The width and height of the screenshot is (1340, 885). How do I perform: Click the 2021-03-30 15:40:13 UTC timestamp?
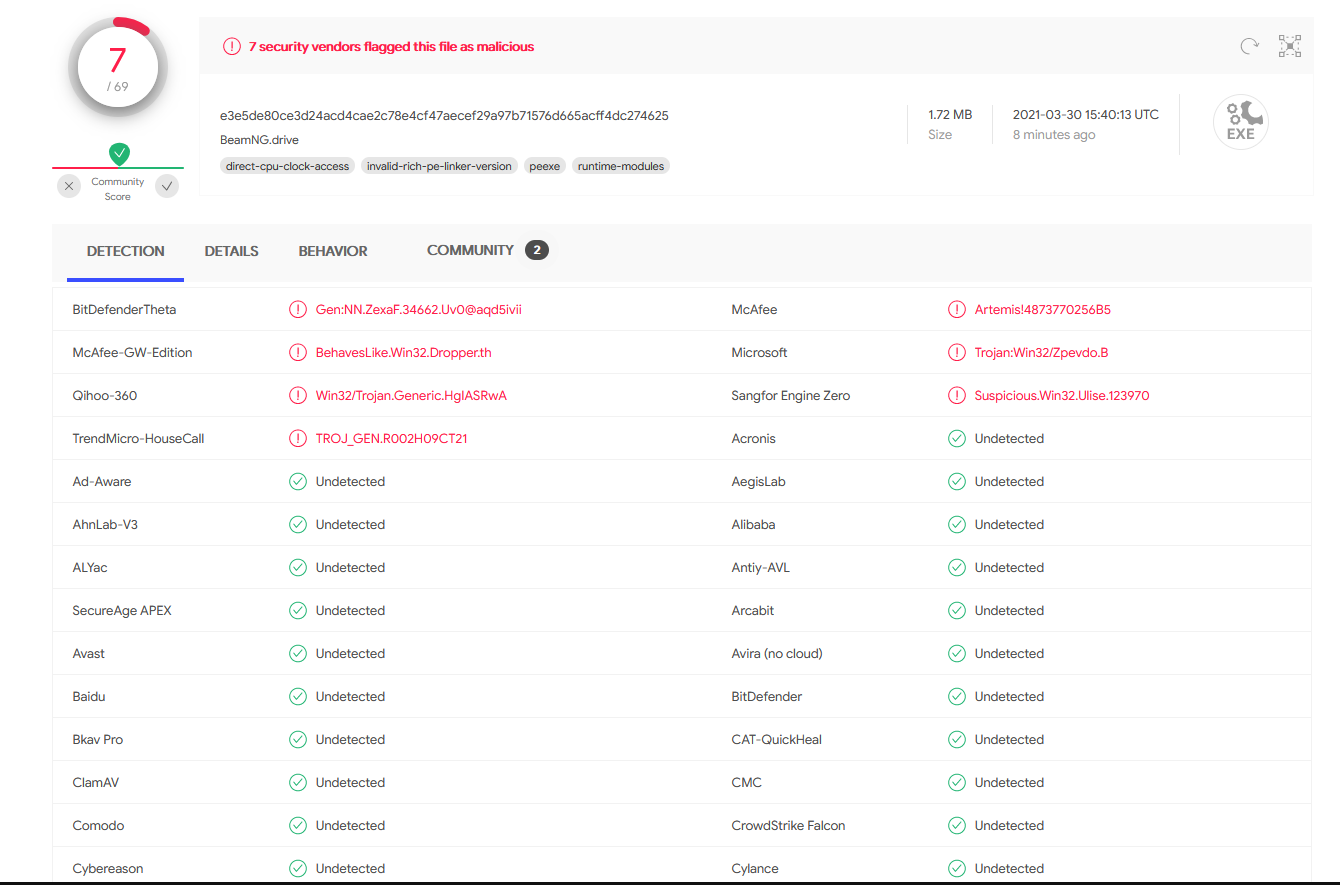[x=1086, y=115]
